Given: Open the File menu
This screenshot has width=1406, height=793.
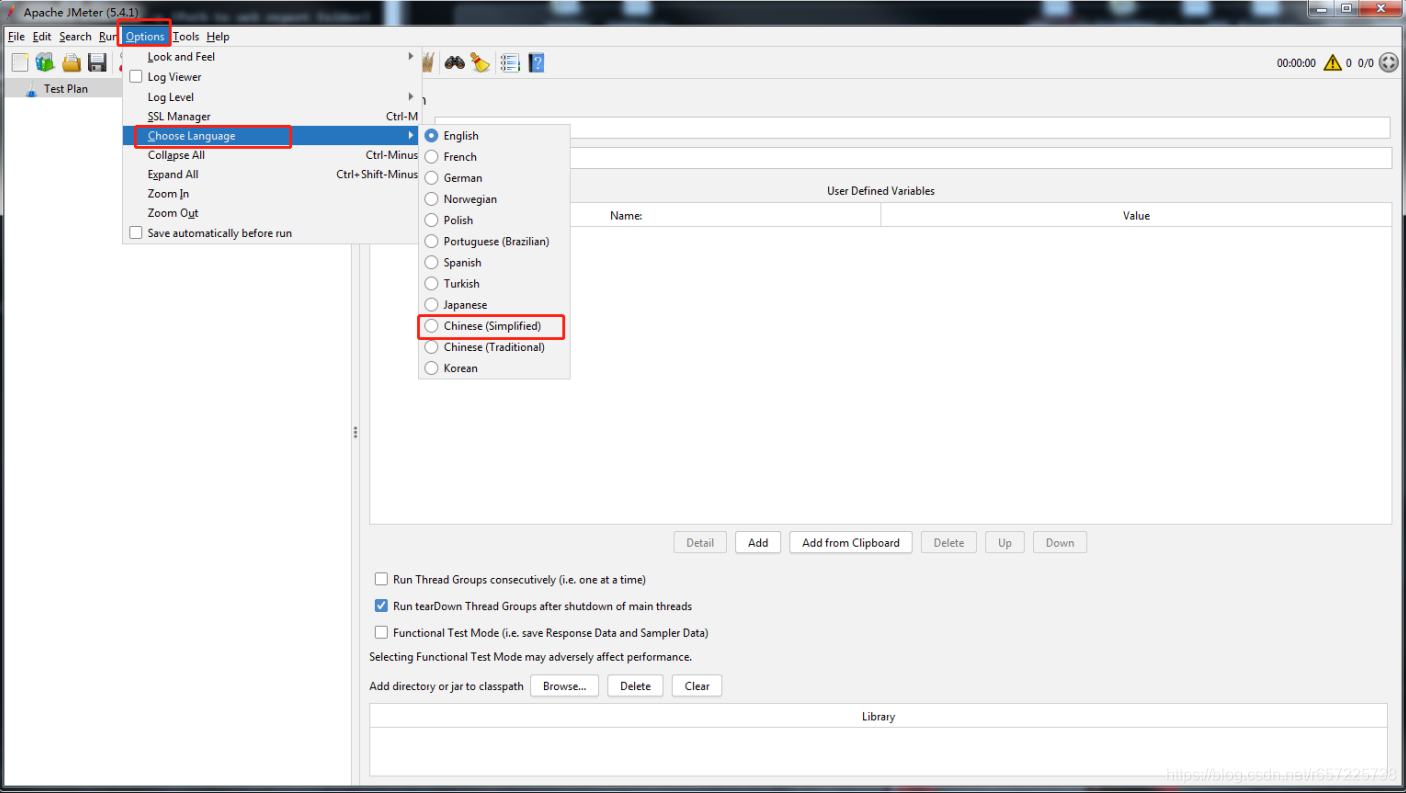Looking at the screenshot, I should tap(16, 37).
